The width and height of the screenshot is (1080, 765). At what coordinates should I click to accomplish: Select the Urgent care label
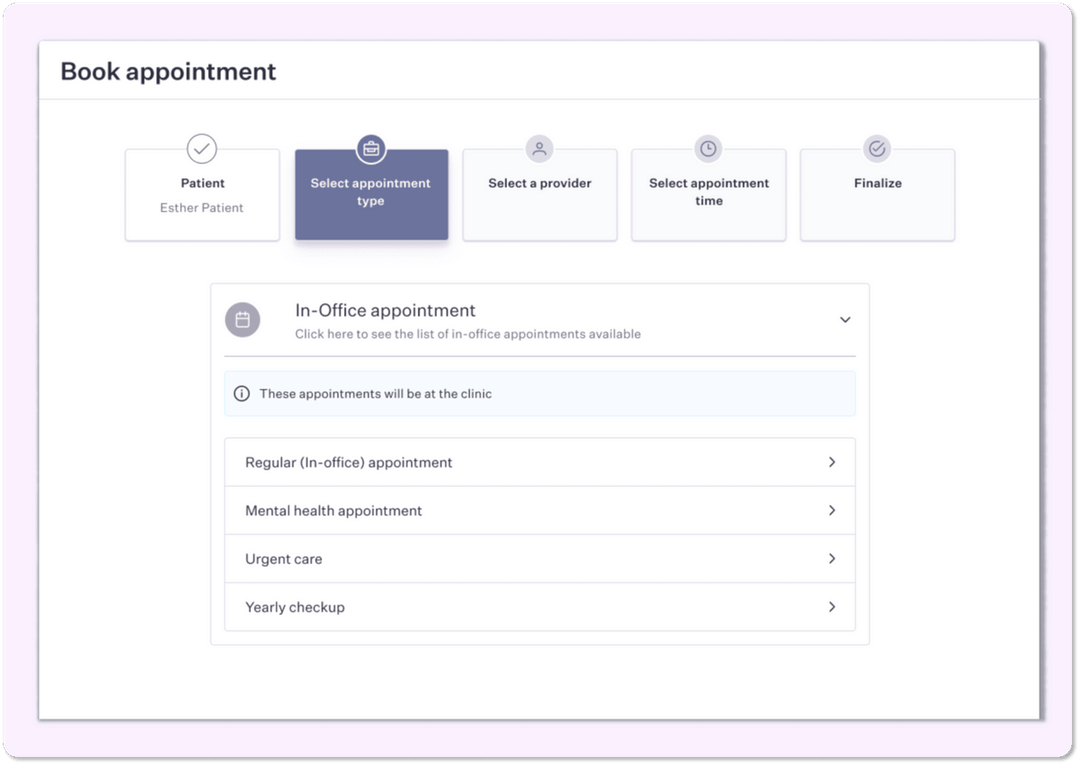click(x=284, y=559)
